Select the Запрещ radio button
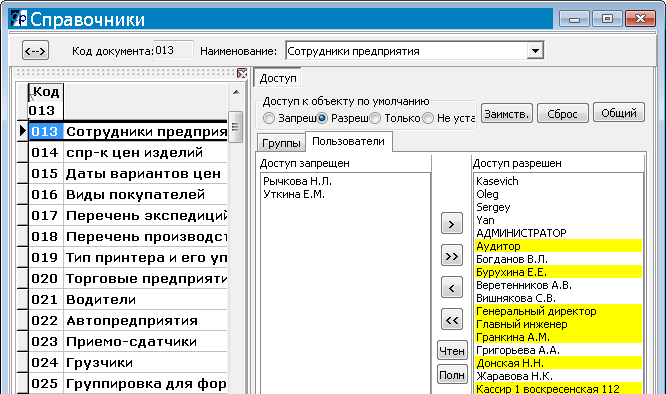This screenshot has height=394, width=666. click(269, 118)
